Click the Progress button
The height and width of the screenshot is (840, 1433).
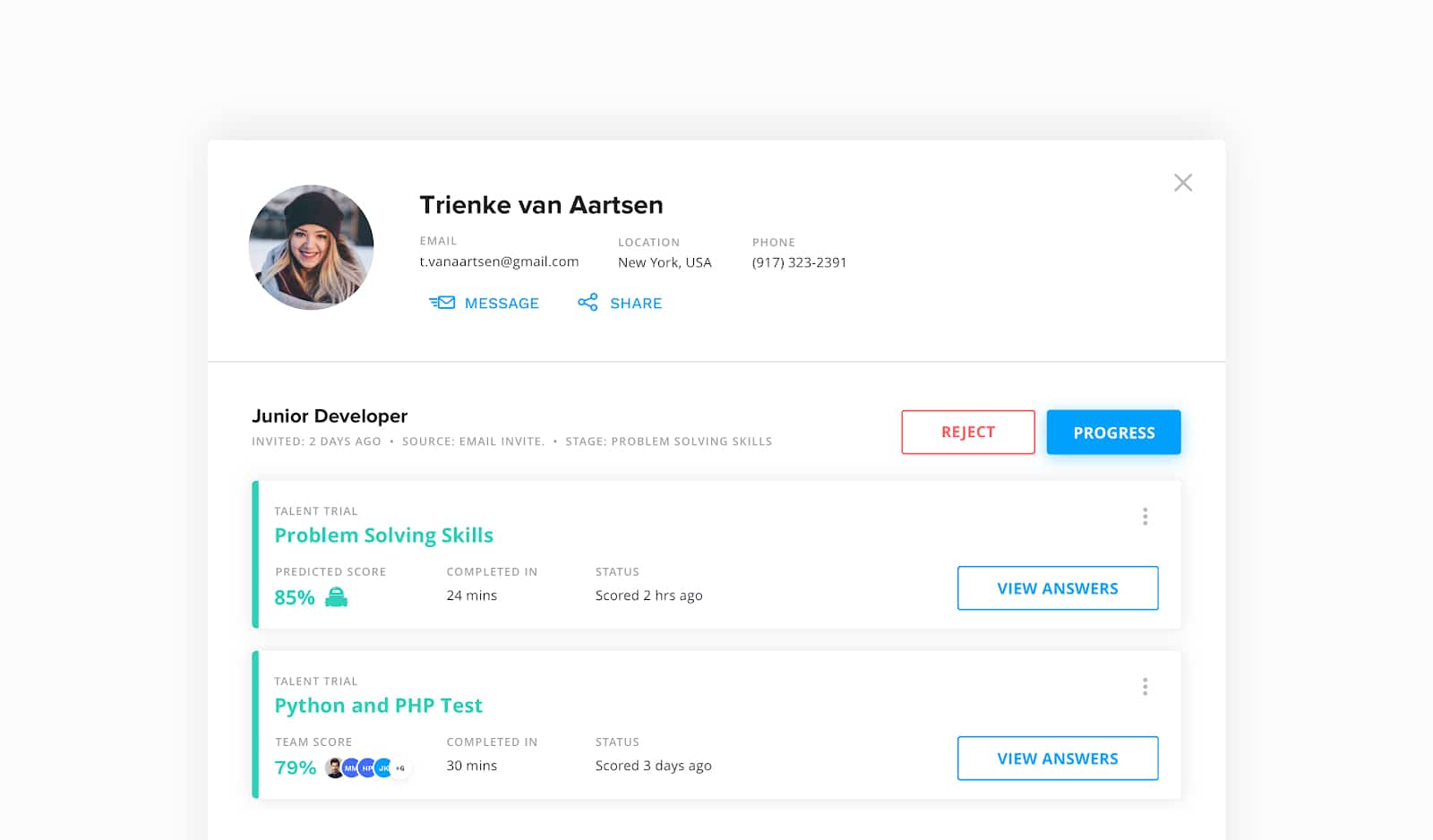[x=1113, y=432]
